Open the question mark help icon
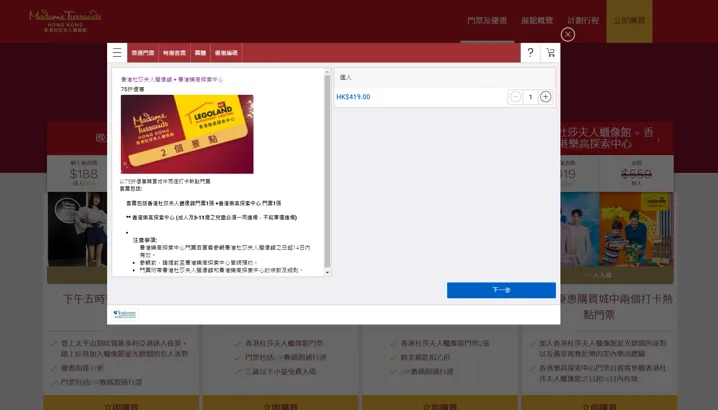The width and height of the screenshot is (718, 410). point(530,53)
